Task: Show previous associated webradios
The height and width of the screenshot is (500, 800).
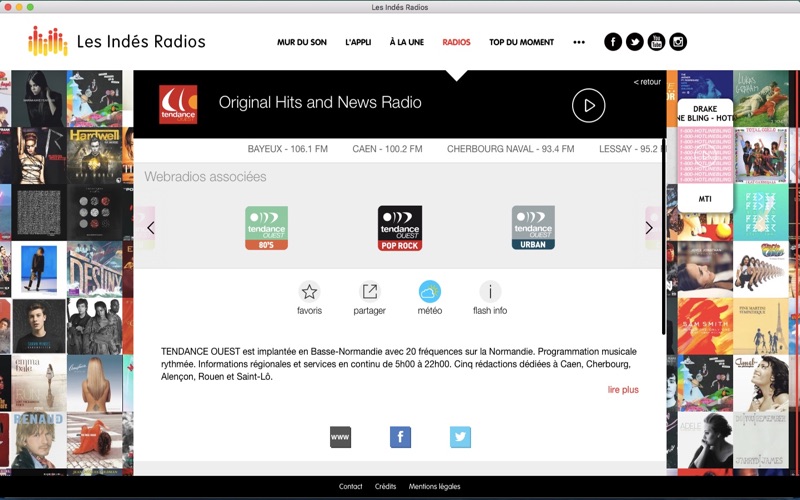Action: tap(151, 228)
